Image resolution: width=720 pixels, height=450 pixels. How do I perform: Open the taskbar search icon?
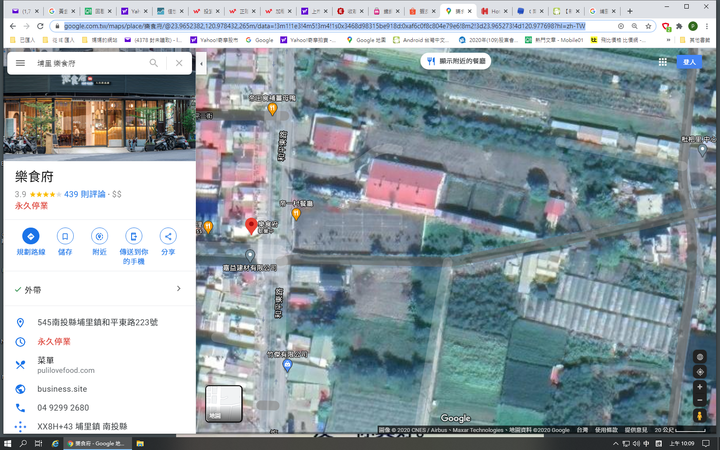[23, 443]
